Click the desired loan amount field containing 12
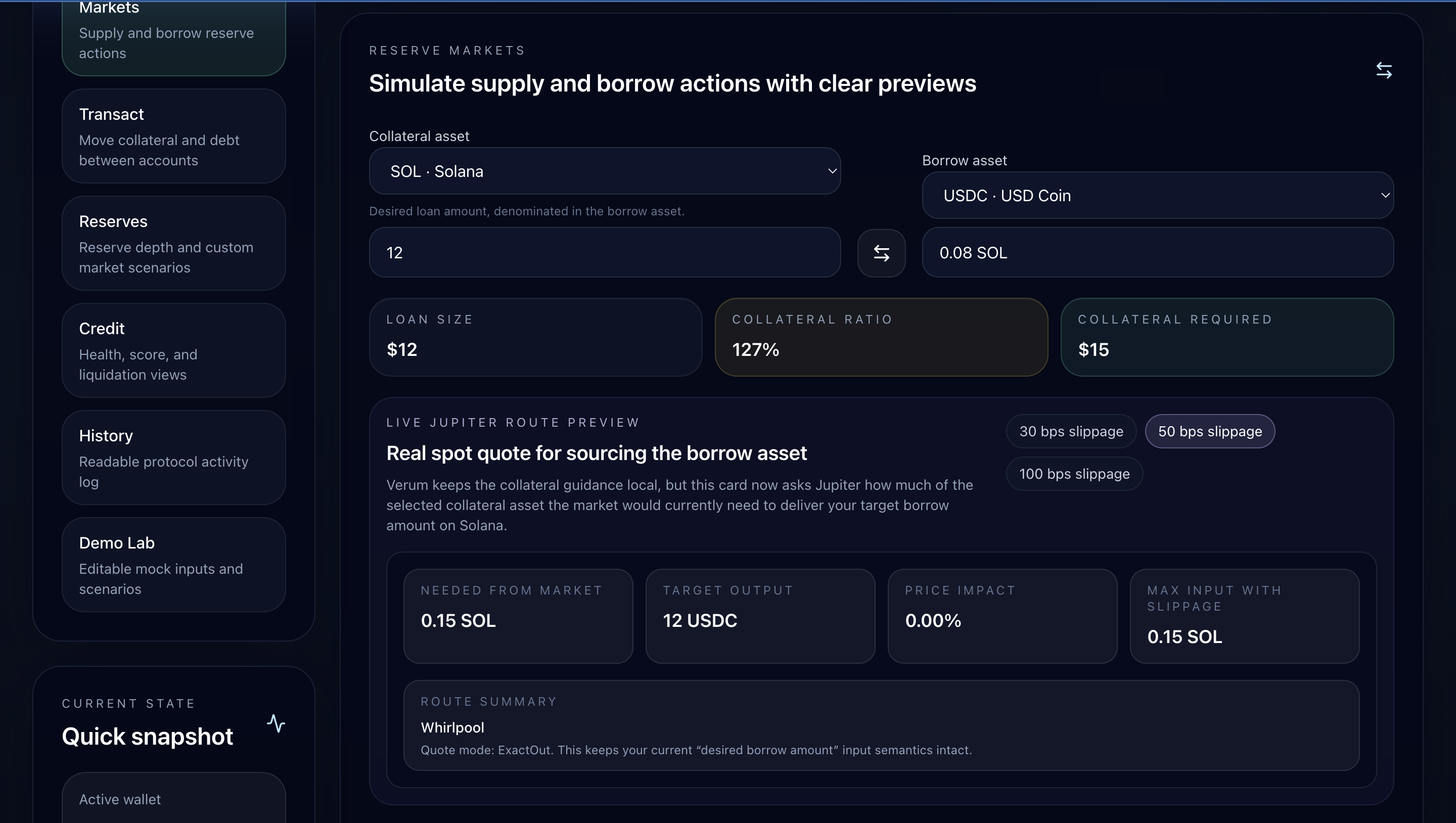Image resolution: width=1456 pixels, height=823 pixels. (604, 253)
